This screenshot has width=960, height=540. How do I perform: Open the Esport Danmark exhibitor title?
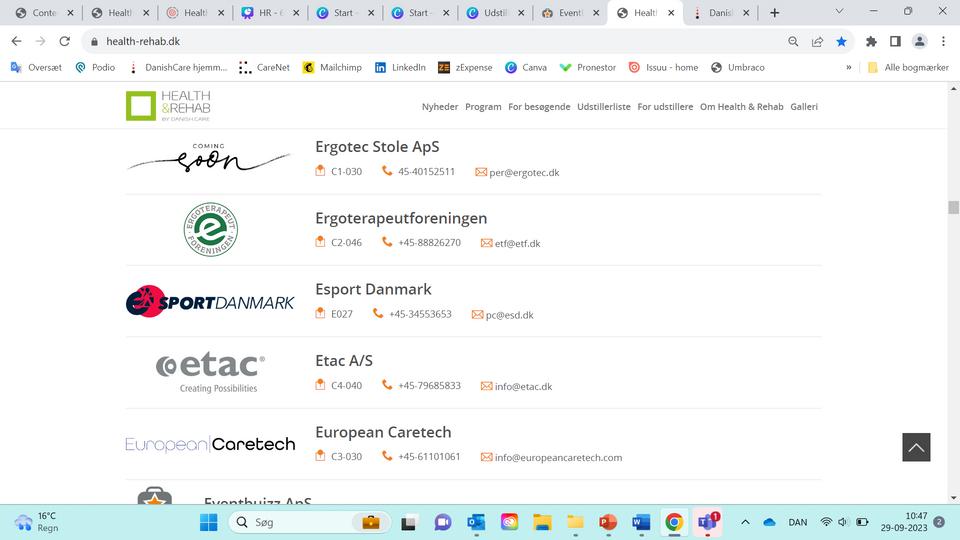pyautogui.click(x=373, y=290)
